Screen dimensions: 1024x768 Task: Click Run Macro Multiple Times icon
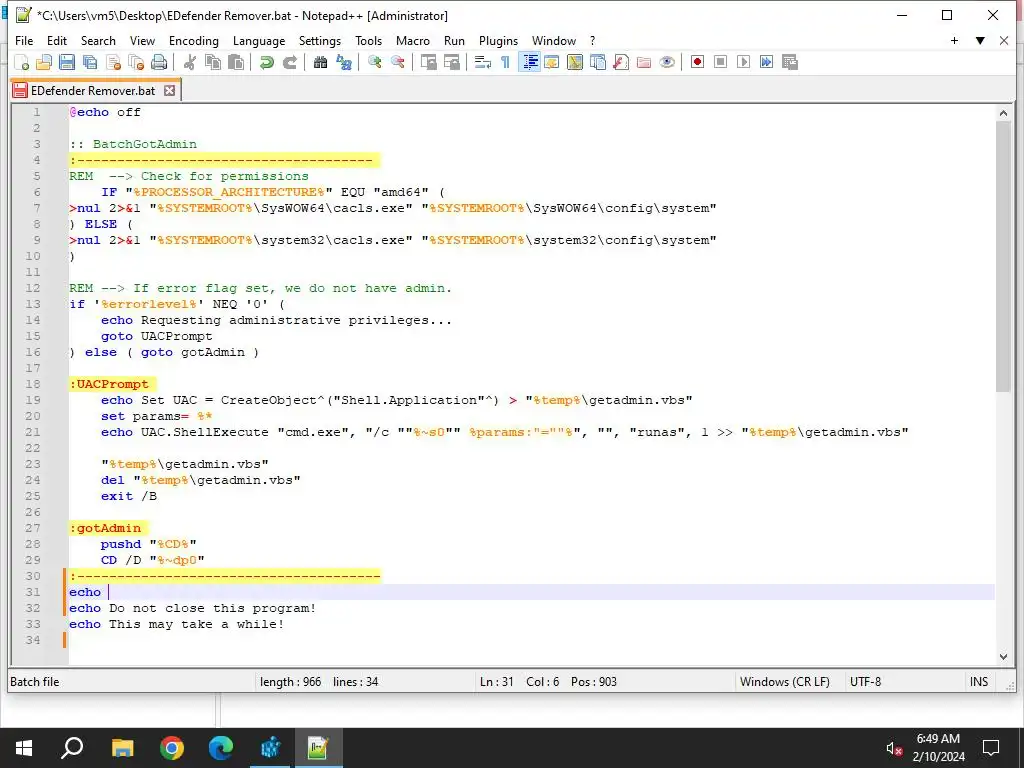[x=767, y=62]
